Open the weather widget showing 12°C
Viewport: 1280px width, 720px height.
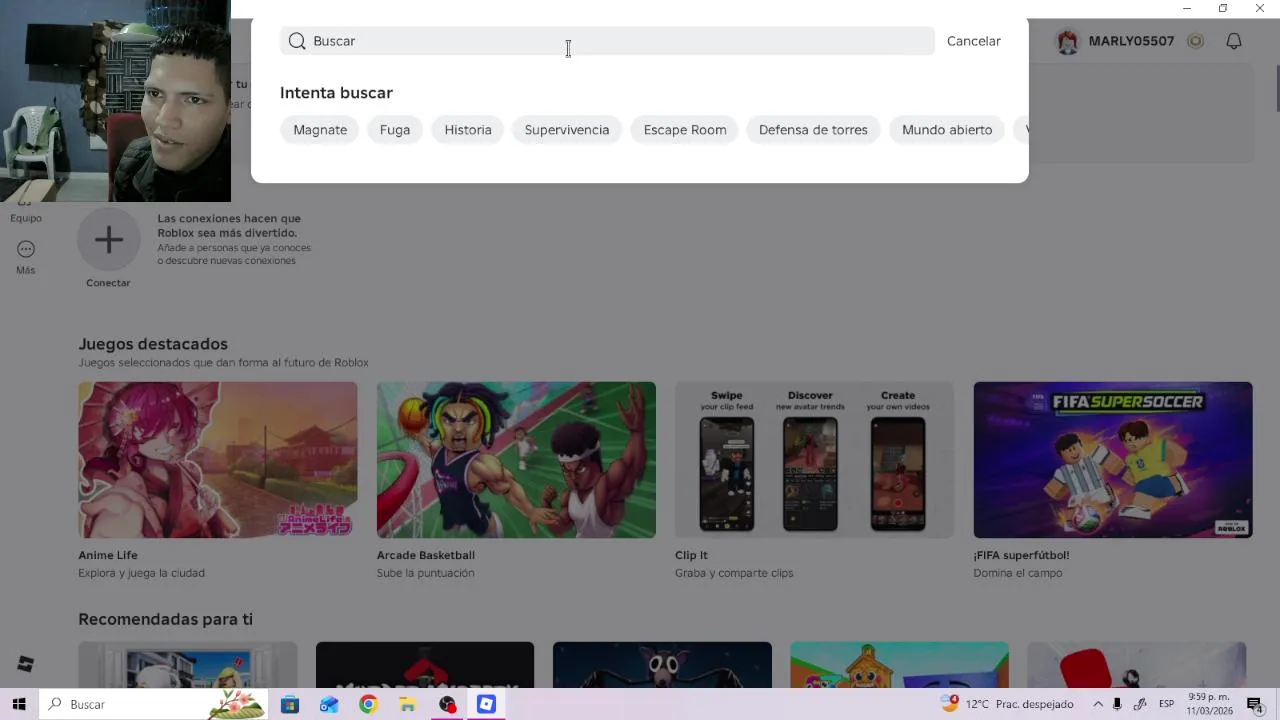click(1008, 704)
